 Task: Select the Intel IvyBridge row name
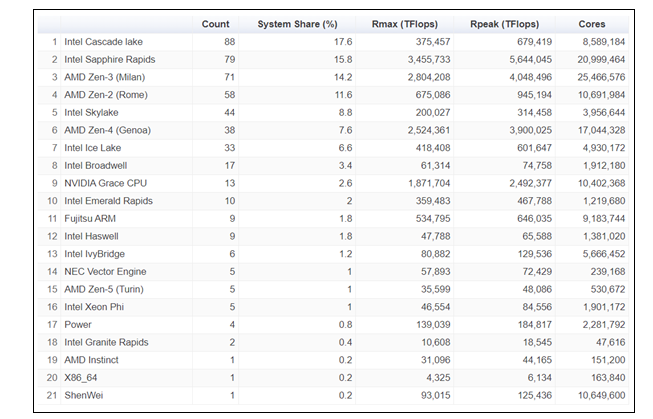[94, 254]
